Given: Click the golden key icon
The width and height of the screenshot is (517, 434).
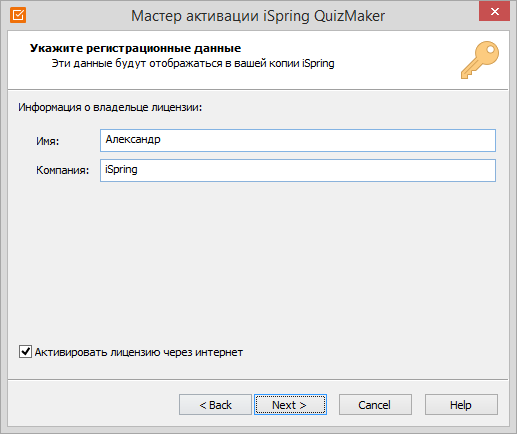Looking at the screenshot, I should pyautogui.click(x=480, y=60).
